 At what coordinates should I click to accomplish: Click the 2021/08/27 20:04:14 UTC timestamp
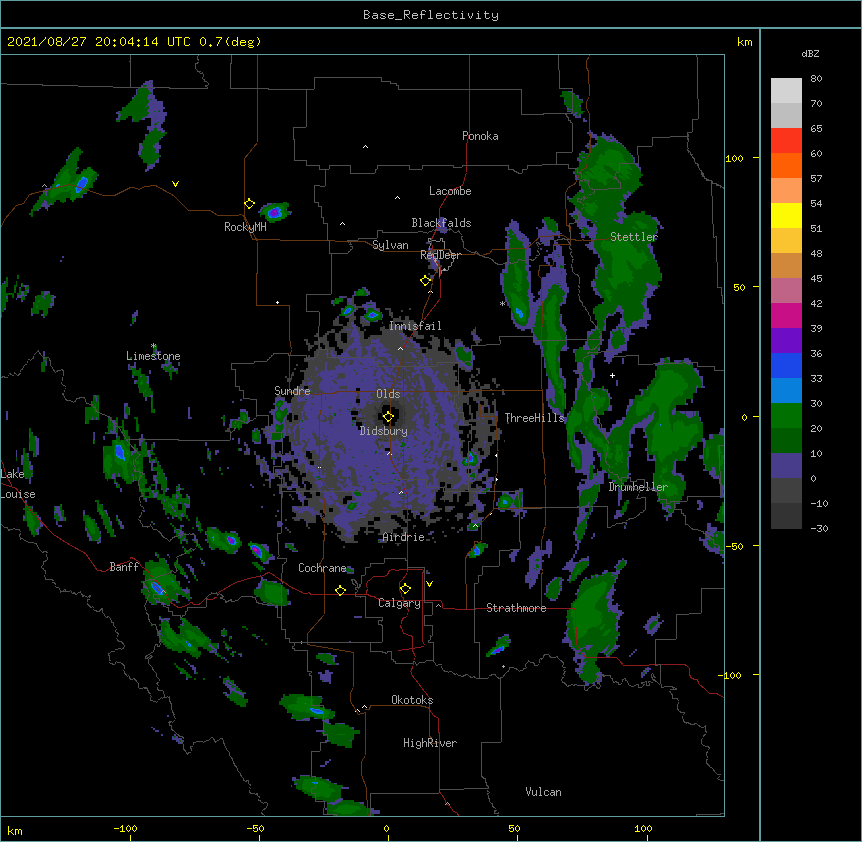click(98, 42)
